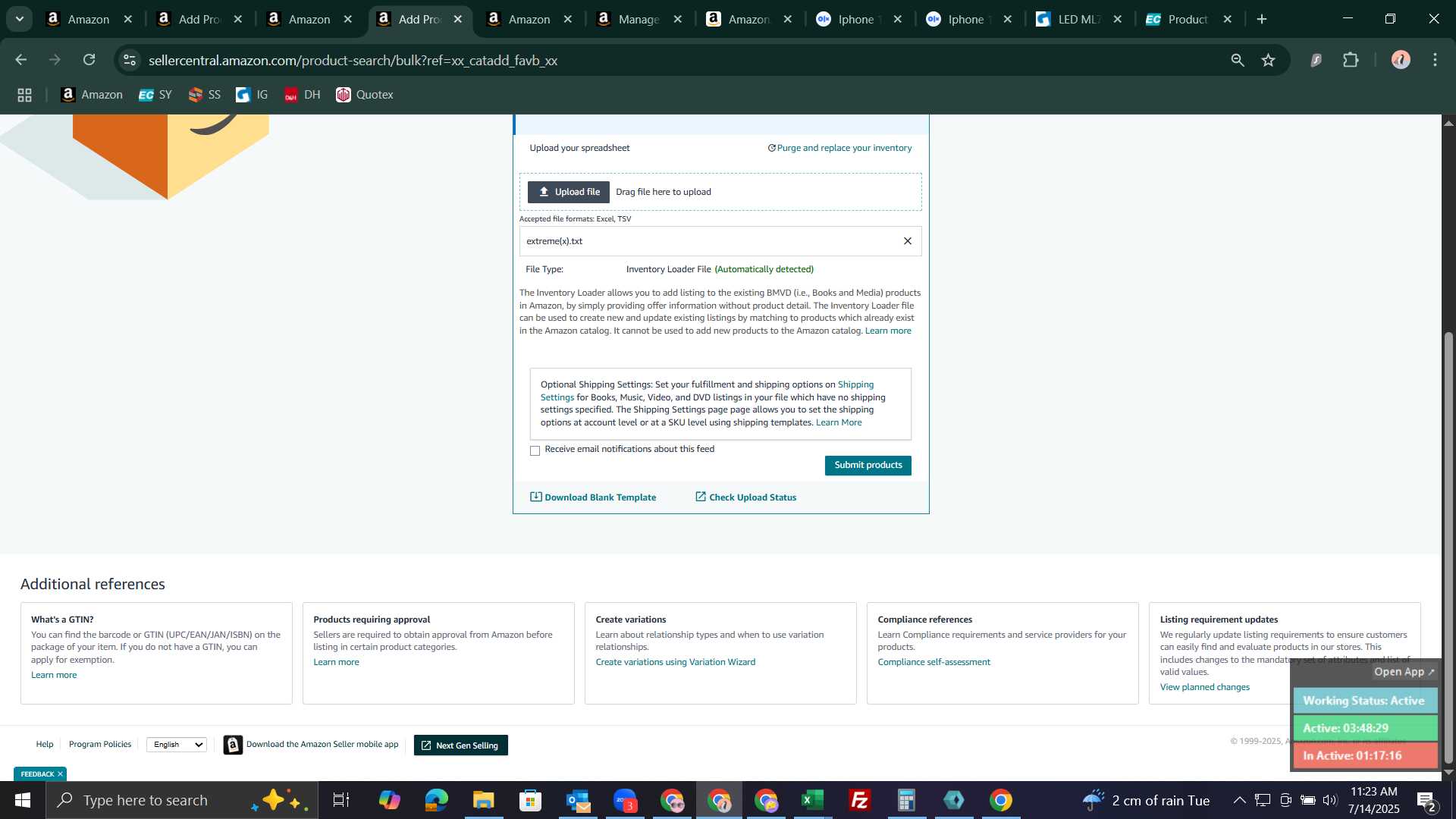The width and height of the screenshot is (1456, 819).
Task: Open File Explorer from taskbar
Action: [x=483, y=800]
